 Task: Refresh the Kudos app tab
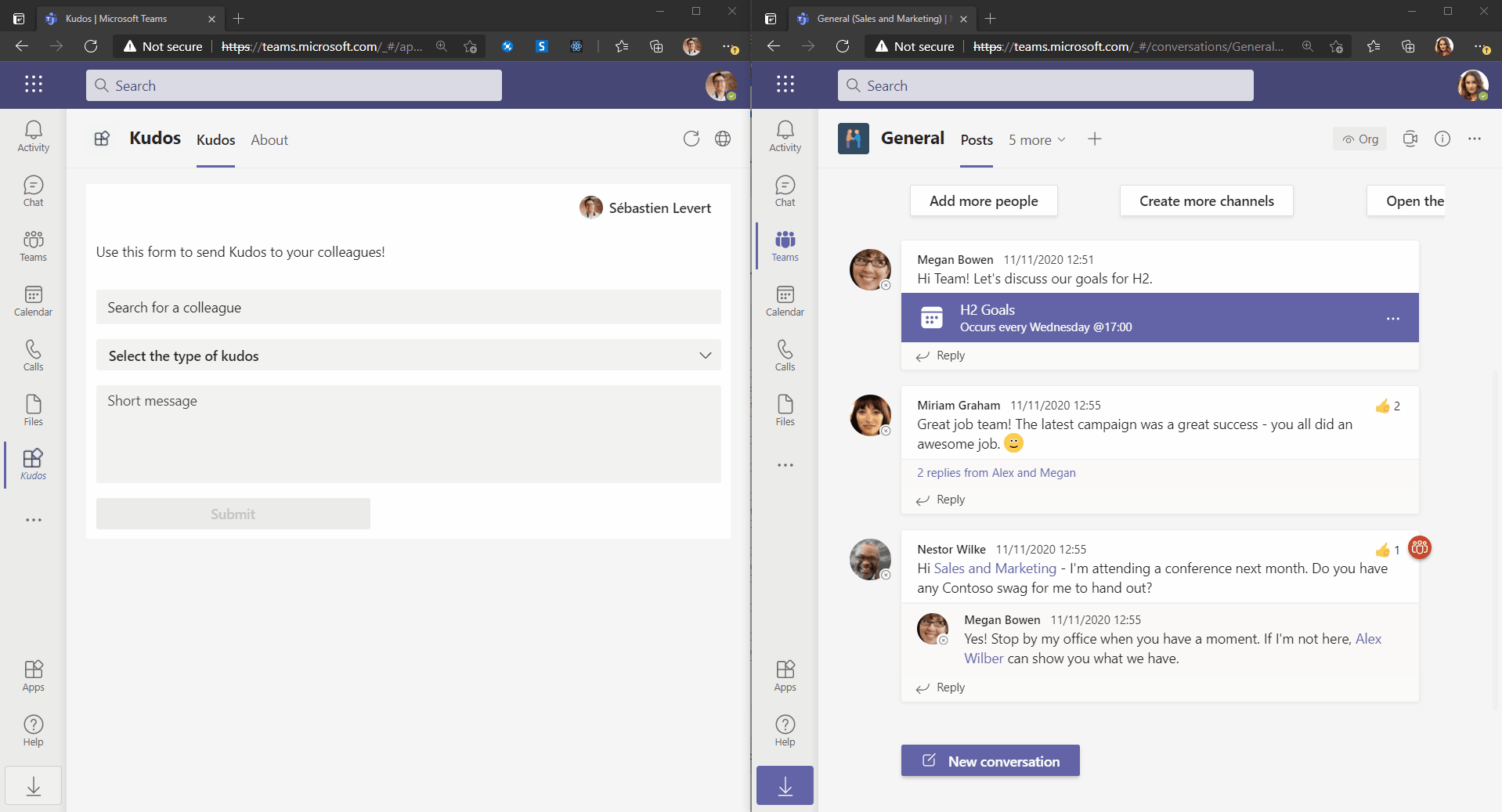tap(691, 139)
